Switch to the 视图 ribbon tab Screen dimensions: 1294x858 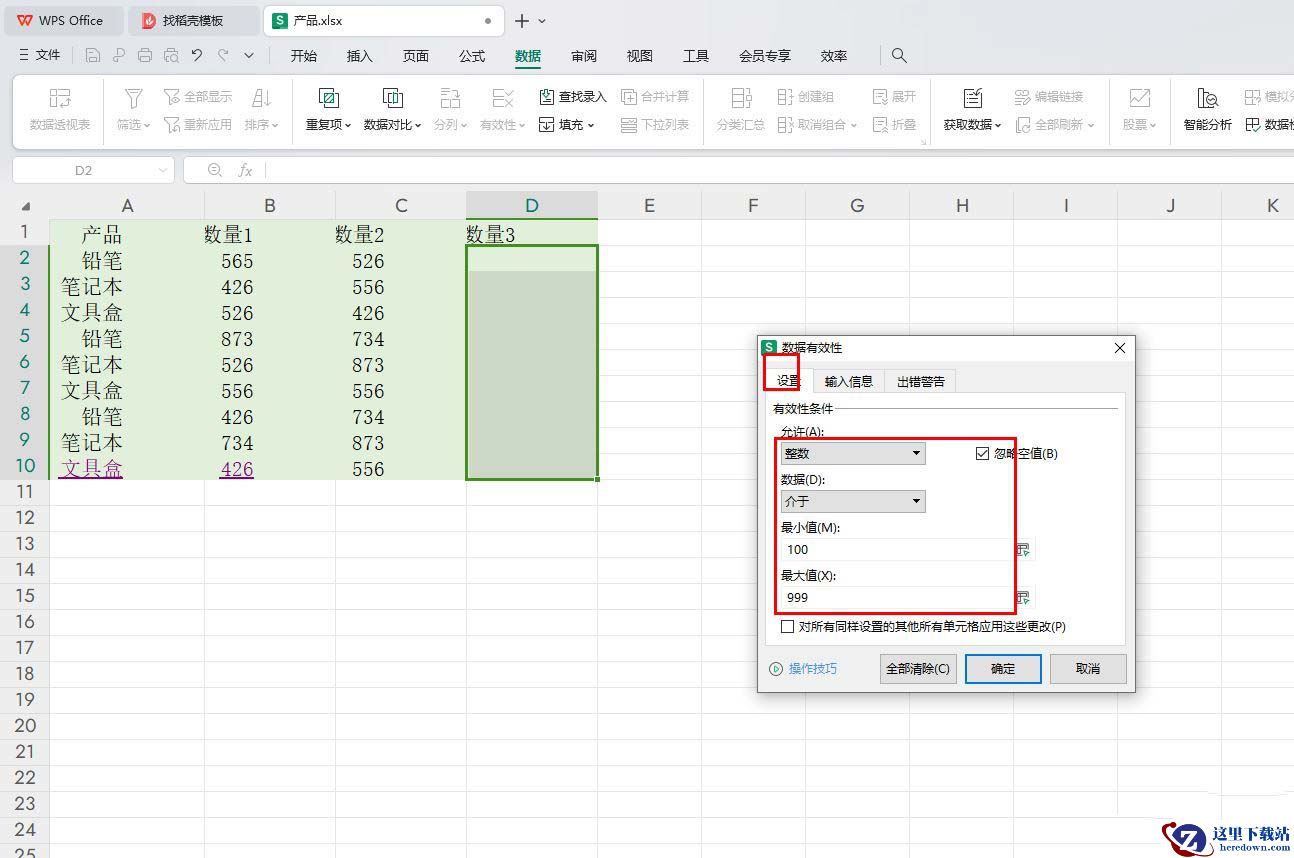tap(640, 56)
